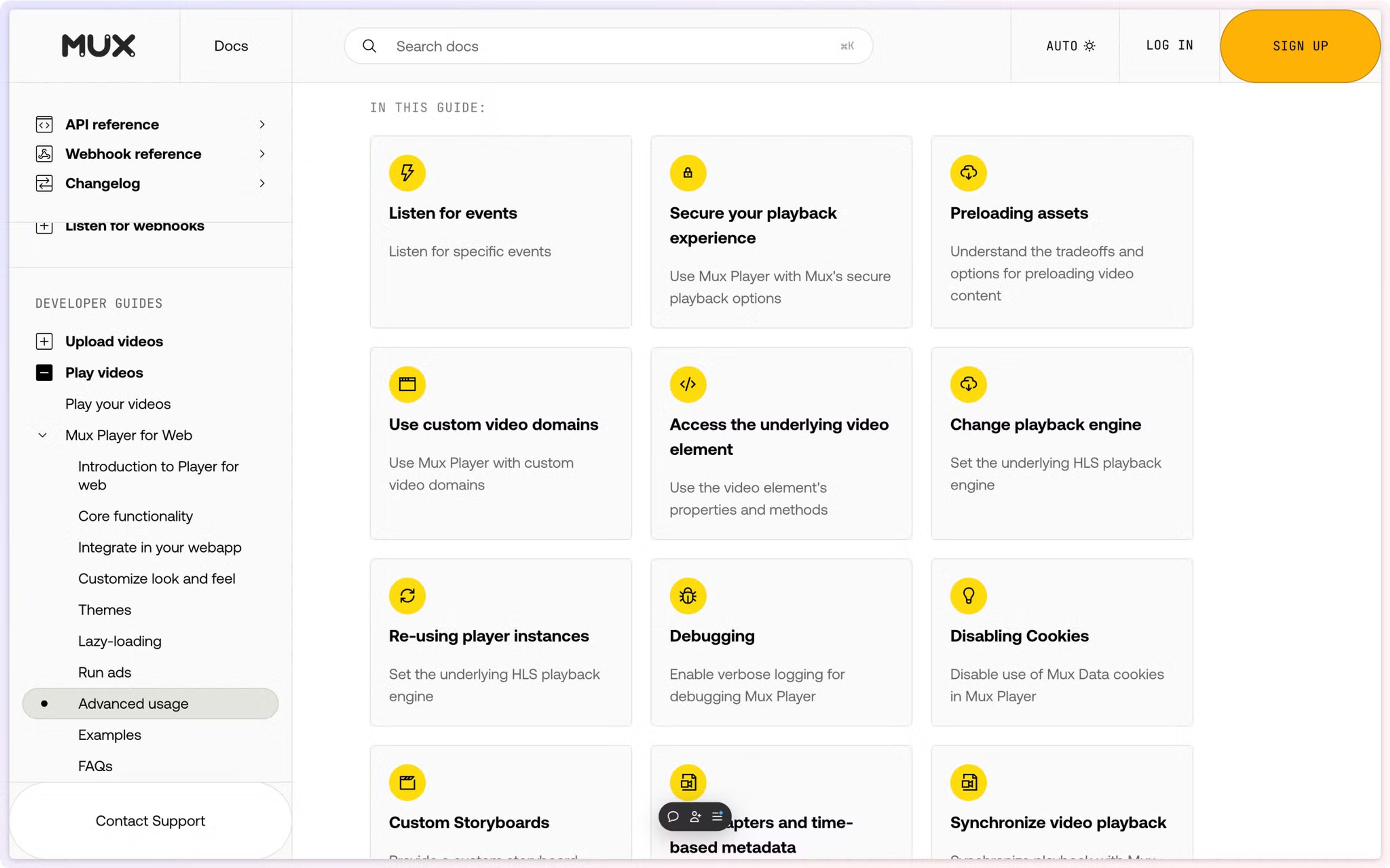1390x868 pixels.
Task: Expand the Changelog chevron
Action: tap(262, 183)
